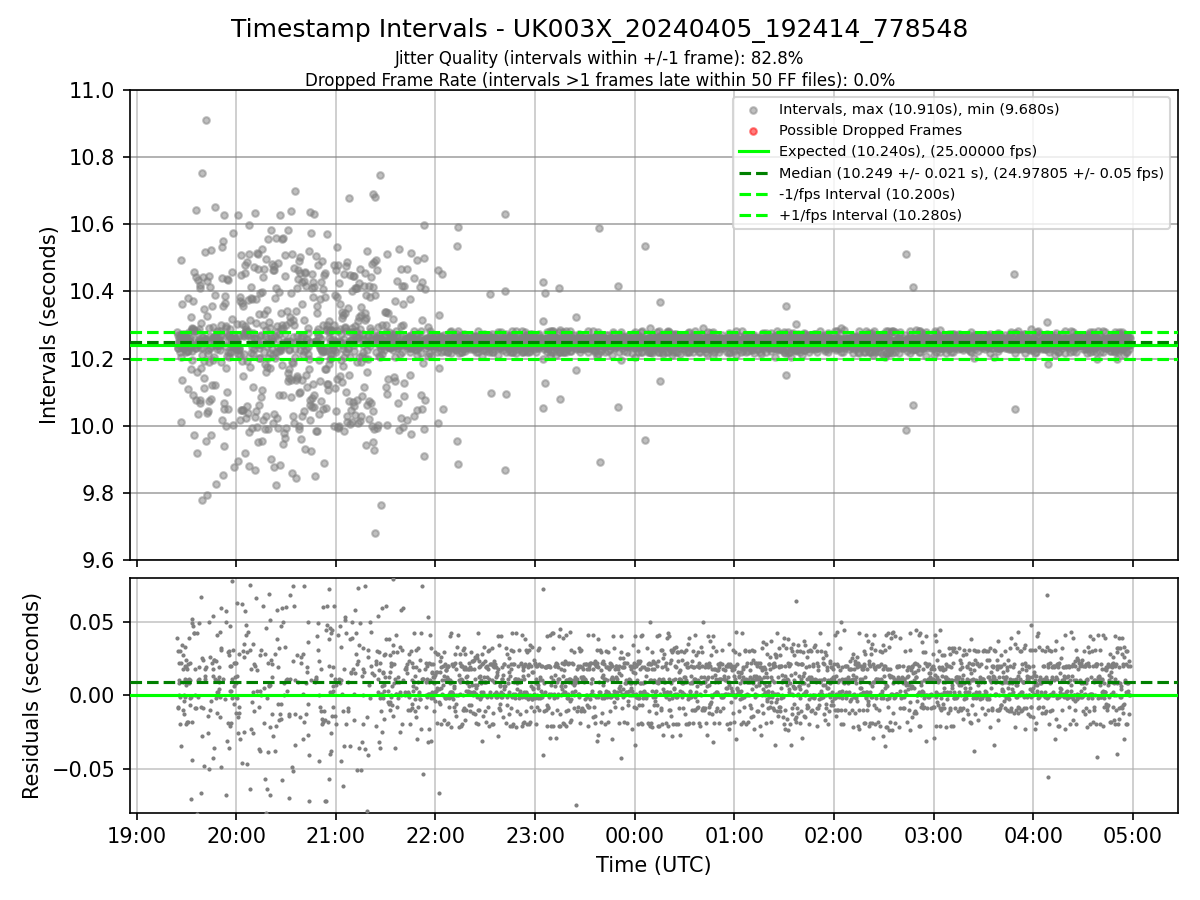Click the y-axis tick label 10.8

pyautogui.click(x=94, y=158)
